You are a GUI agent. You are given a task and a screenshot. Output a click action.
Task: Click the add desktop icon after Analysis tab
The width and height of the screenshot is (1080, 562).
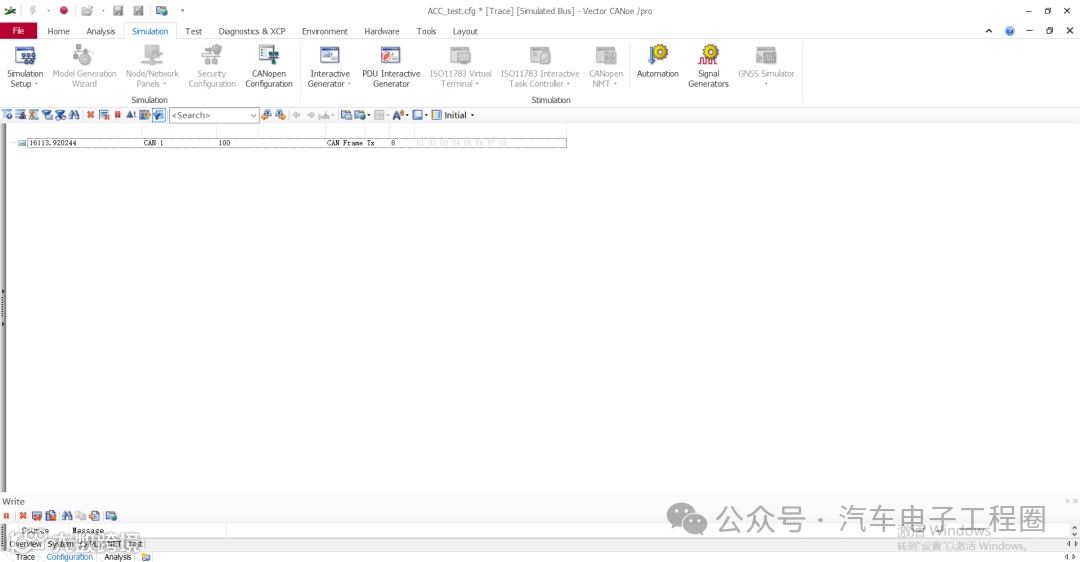click(146, 557)
